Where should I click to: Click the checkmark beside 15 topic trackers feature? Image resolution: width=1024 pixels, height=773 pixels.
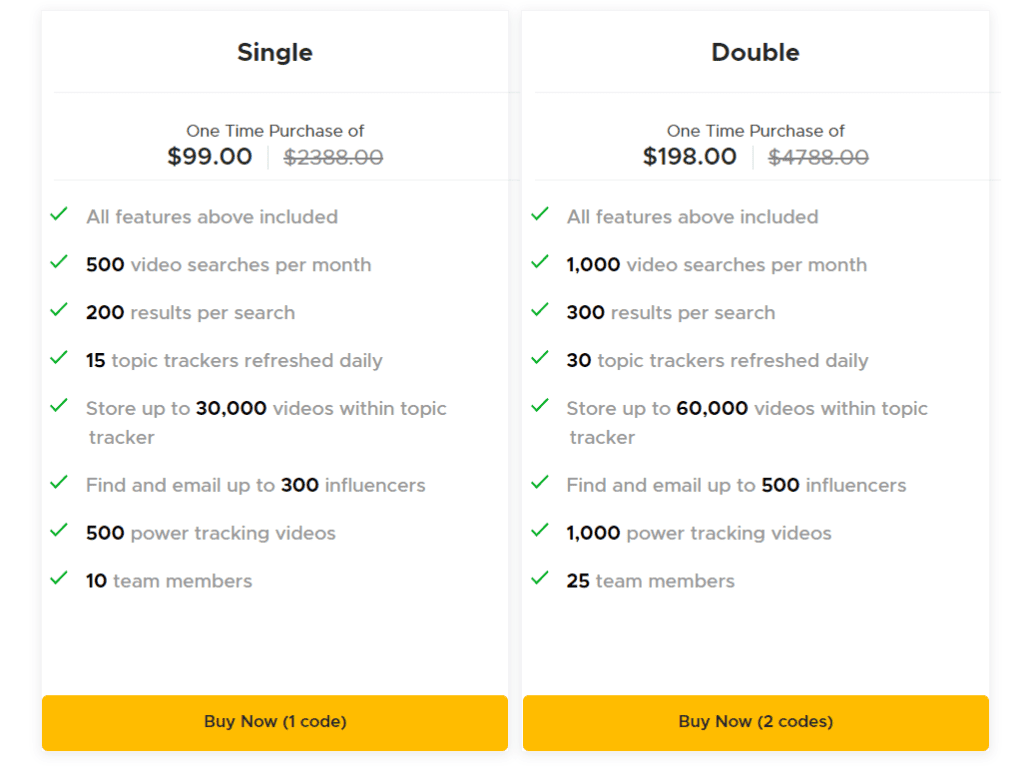coord(59,358)
